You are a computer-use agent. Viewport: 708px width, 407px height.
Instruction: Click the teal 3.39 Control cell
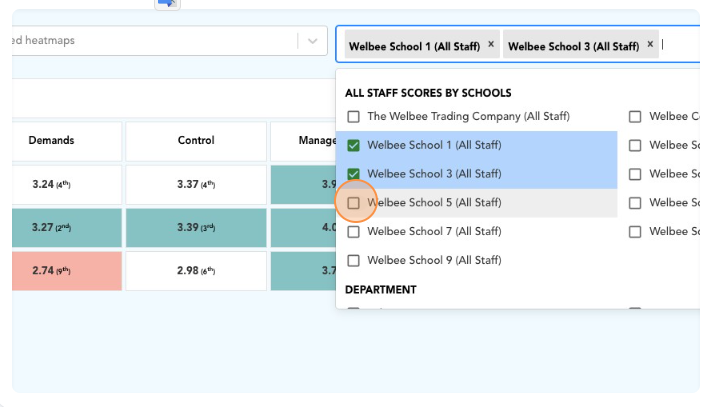point(196,228)
